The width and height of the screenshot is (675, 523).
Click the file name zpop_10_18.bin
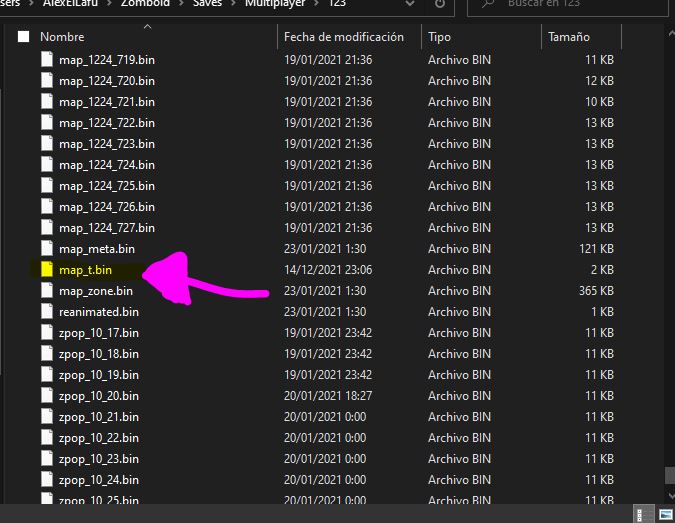click(x=99, y=354)
